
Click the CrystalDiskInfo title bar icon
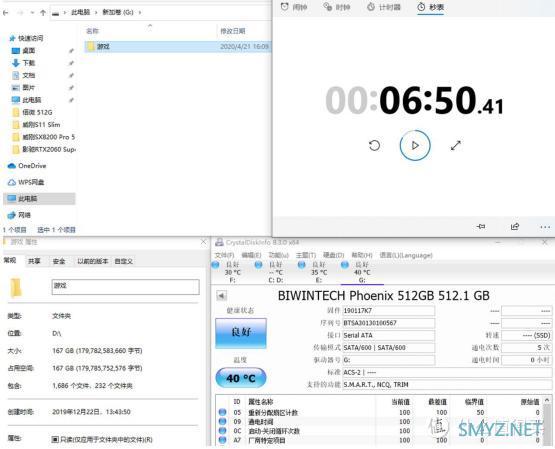pyautogui.click(x=219, y=242)
